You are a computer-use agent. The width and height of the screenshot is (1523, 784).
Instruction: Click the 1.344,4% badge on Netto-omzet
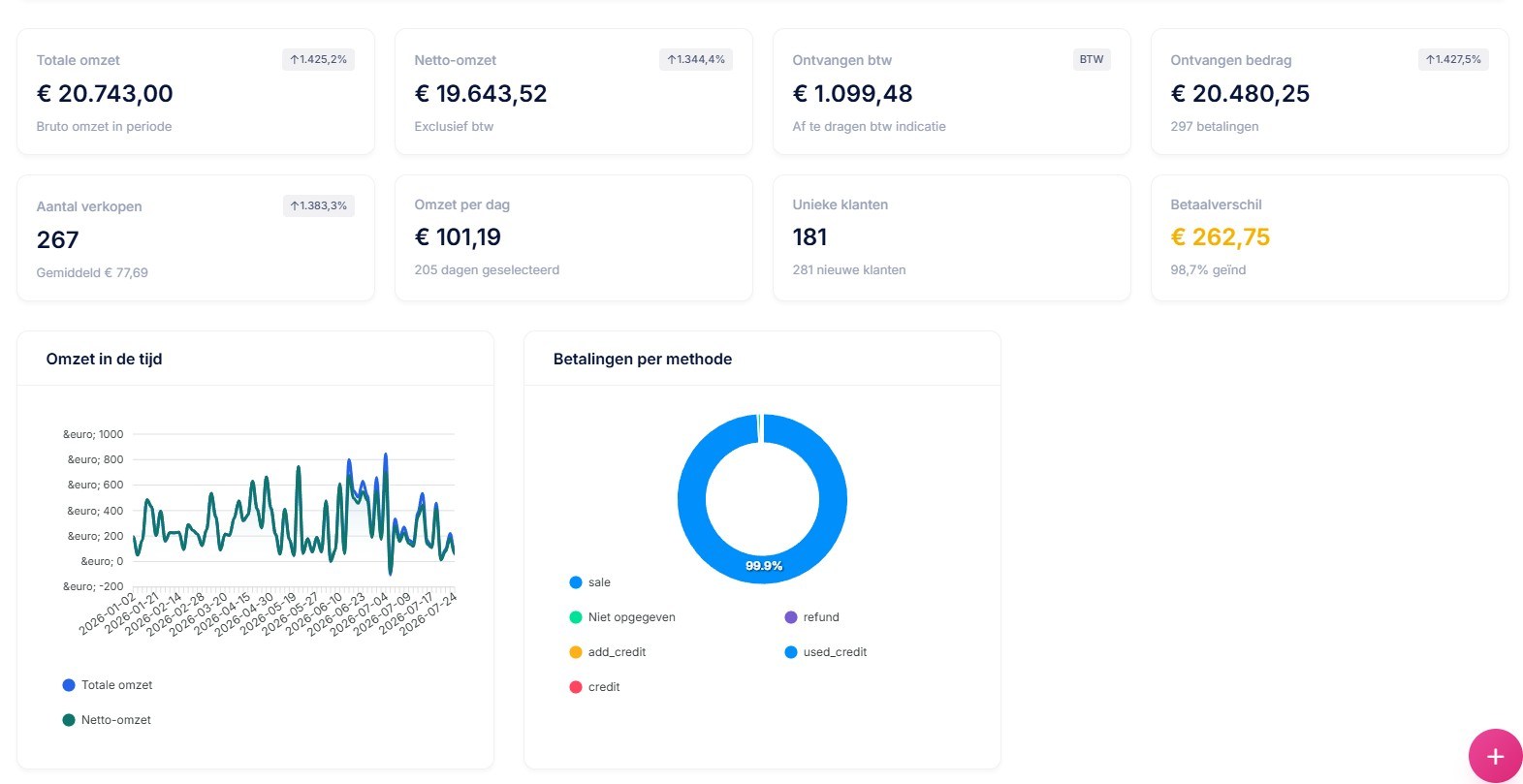[696, 59]
